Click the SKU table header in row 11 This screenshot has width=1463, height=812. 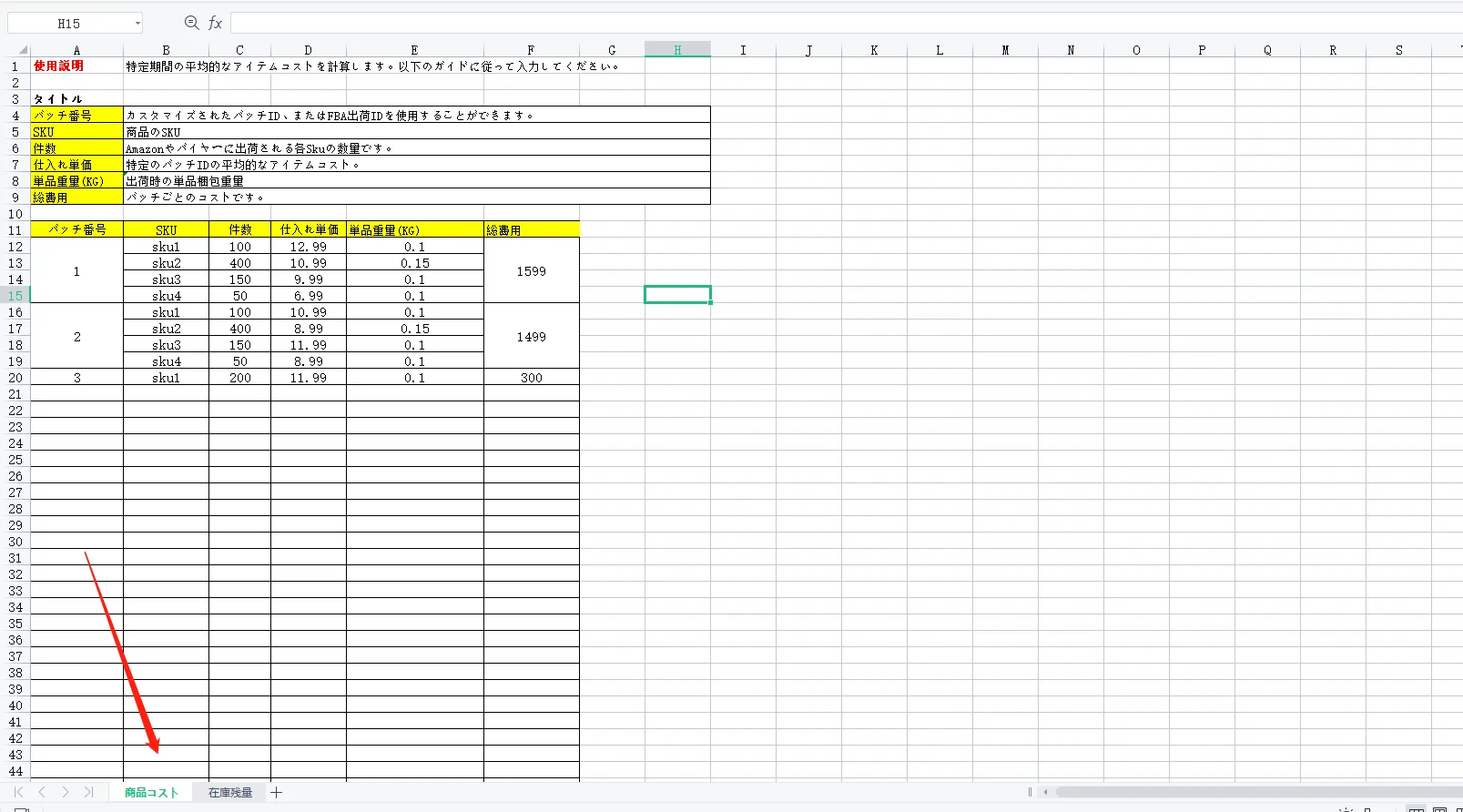[x=166, y=230]
